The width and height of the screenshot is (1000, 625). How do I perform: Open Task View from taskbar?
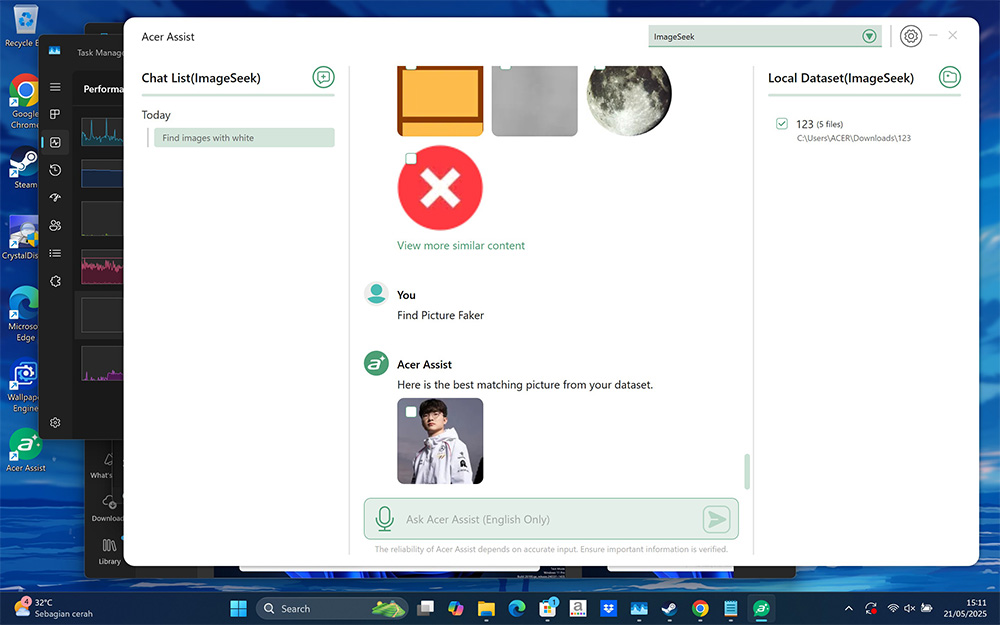pos(425,608)
